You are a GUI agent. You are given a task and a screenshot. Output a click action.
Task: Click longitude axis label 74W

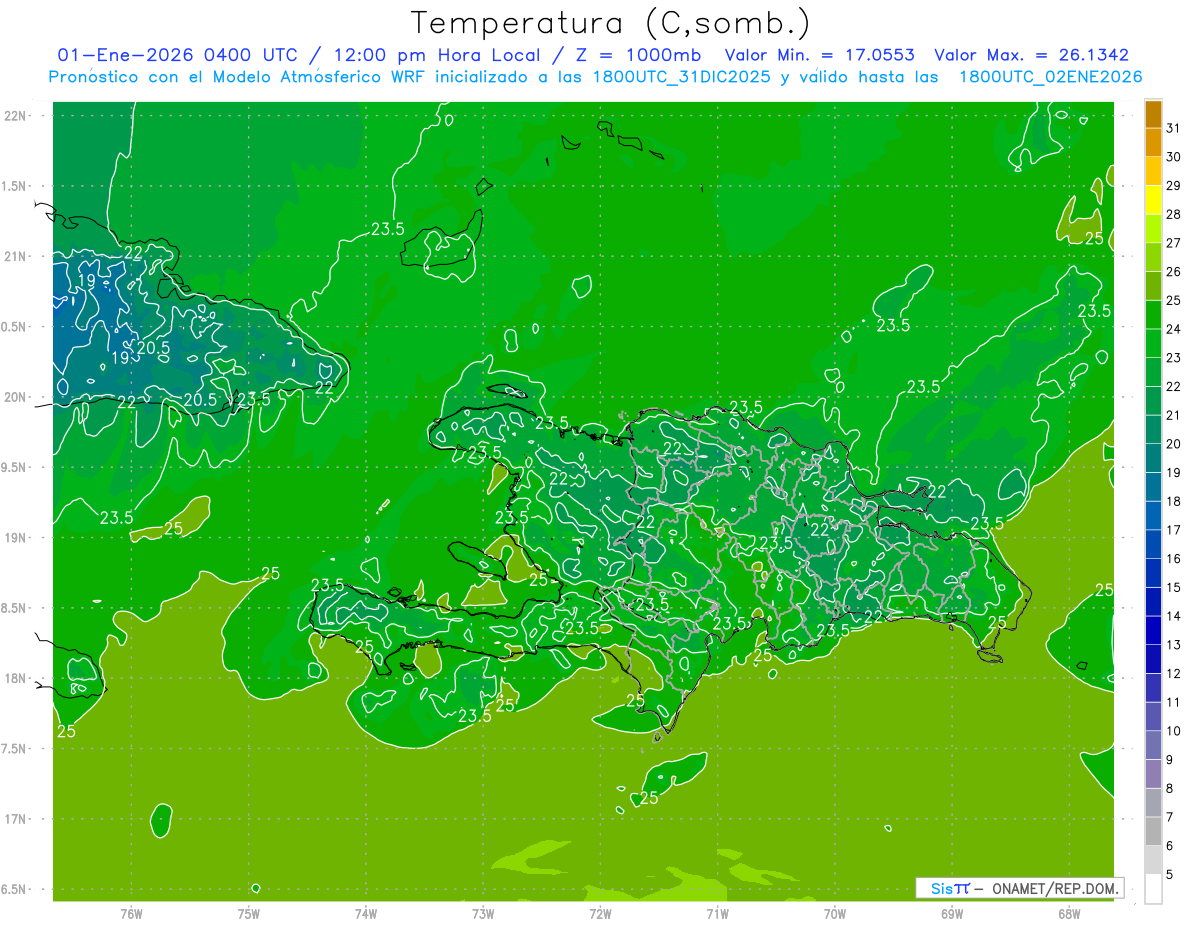(x=366, y=913)
